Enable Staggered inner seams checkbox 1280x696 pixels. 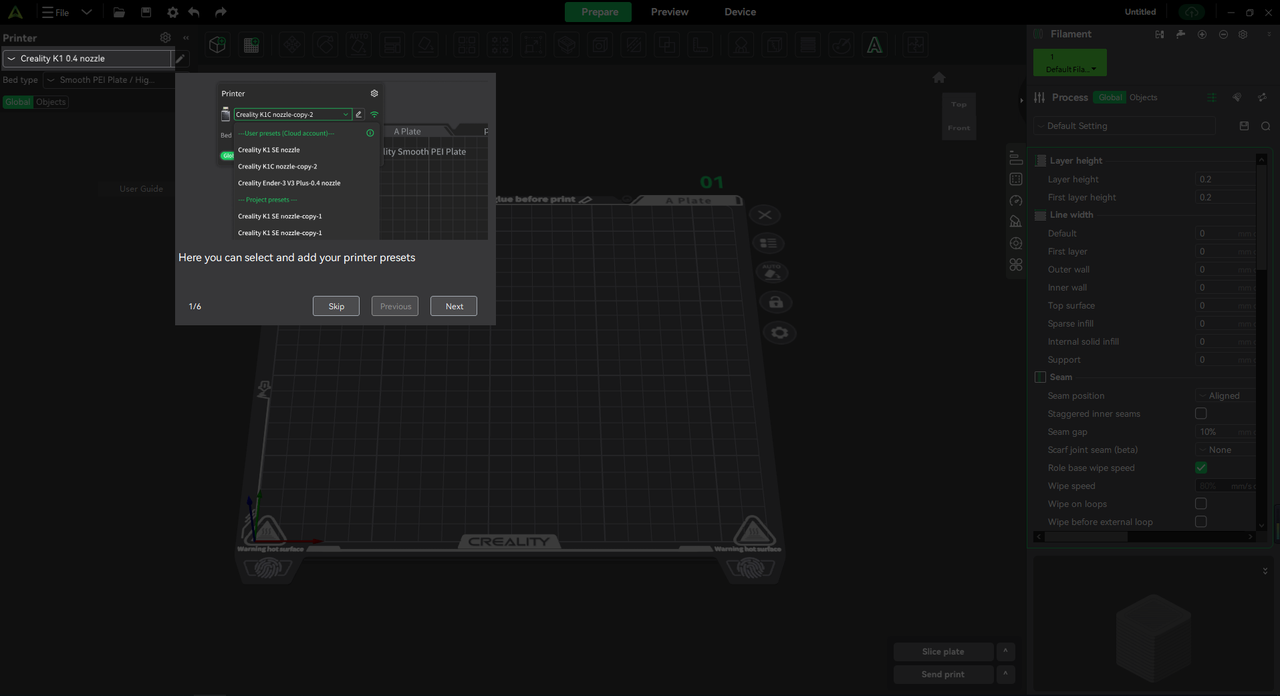1201,414
